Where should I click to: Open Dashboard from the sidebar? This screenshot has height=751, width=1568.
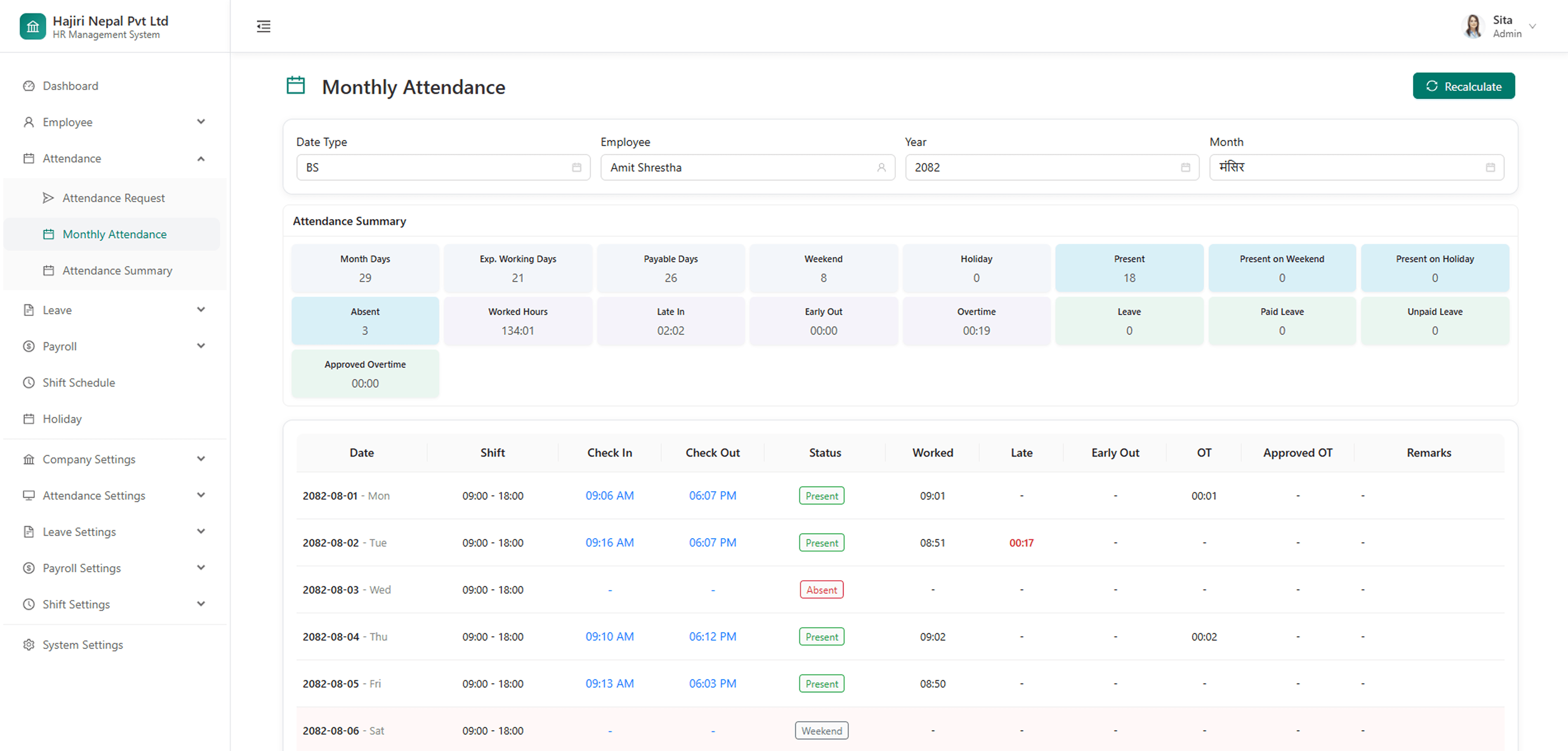tap(70, 86)
